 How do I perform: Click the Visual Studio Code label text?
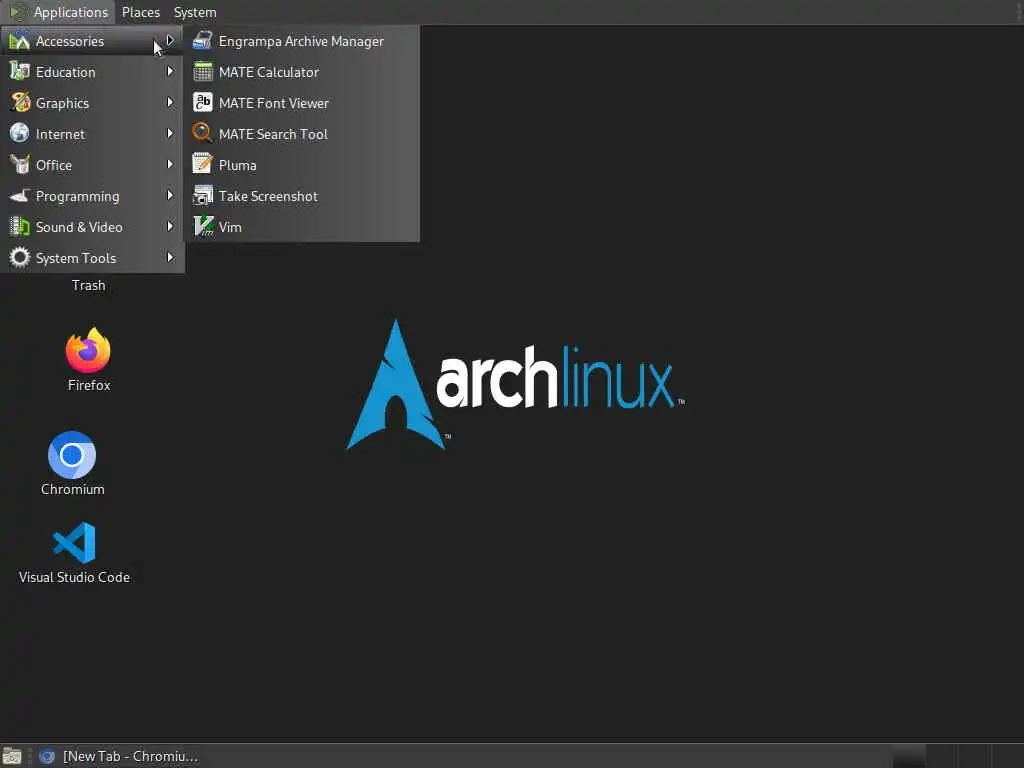pos(74,577)
